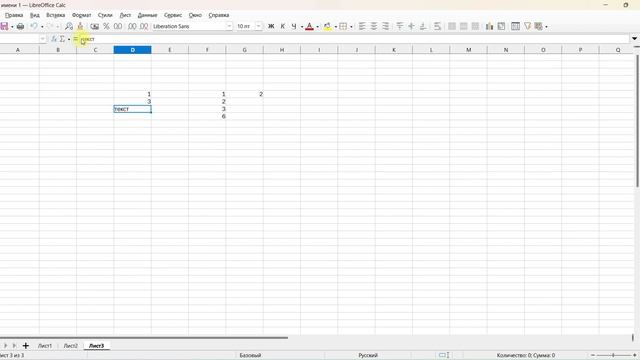The width and height of the screenshot is (640, 360).
Task: Switch to the Лист2 sheet tab
Action: tap(71, 346)
